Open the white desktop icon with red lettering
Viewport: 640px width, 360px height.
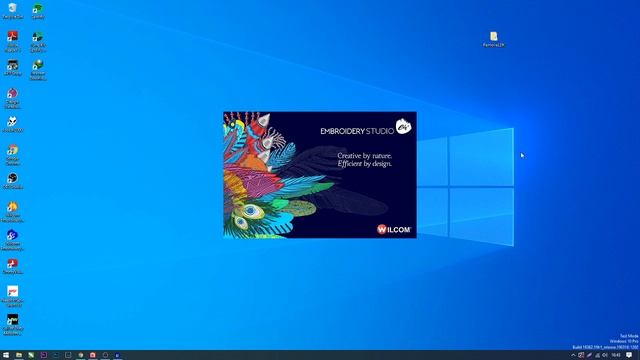click(13, 296)
